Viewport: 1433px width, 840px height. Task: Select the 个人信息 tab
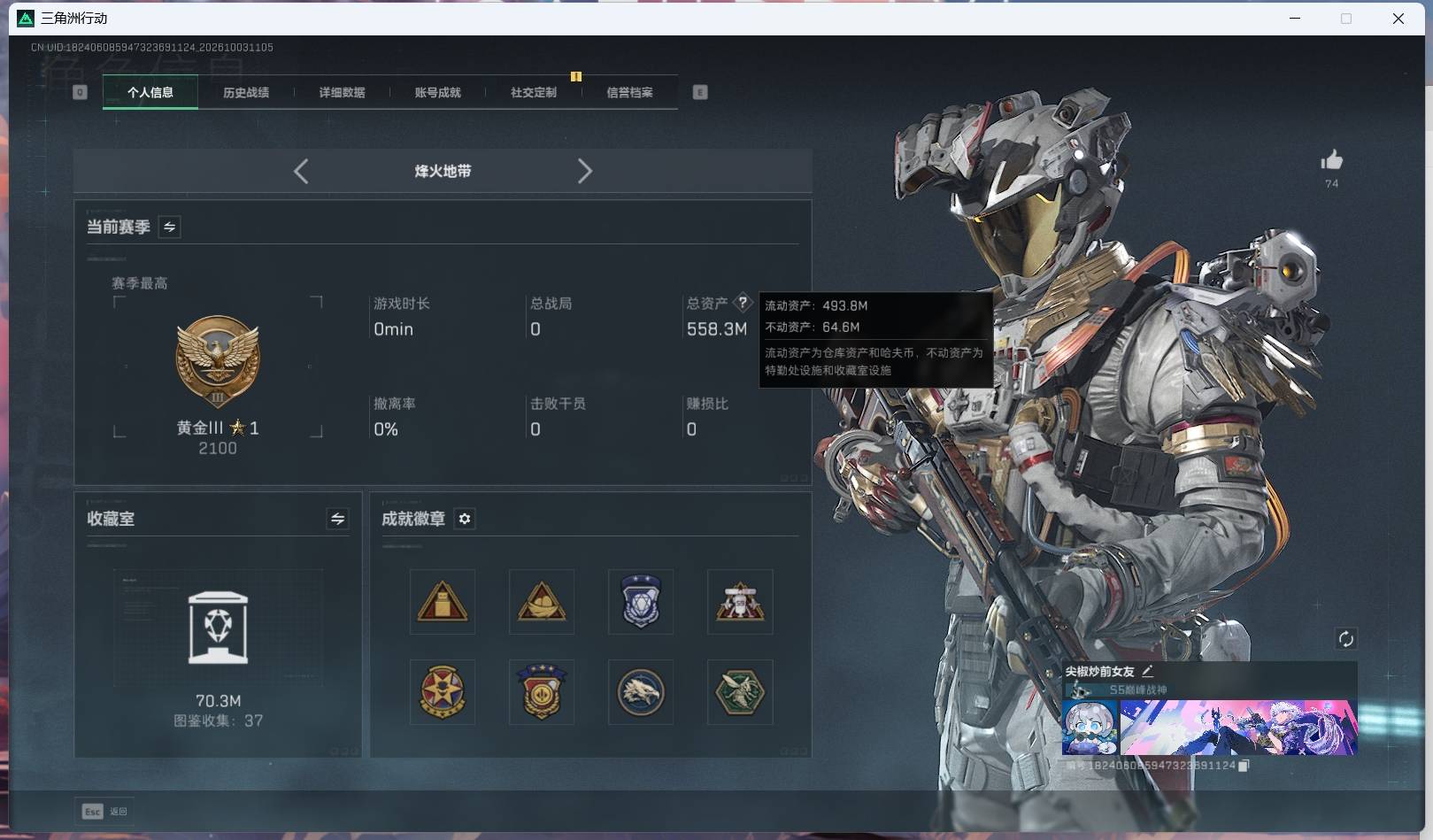tap(150, 92)
